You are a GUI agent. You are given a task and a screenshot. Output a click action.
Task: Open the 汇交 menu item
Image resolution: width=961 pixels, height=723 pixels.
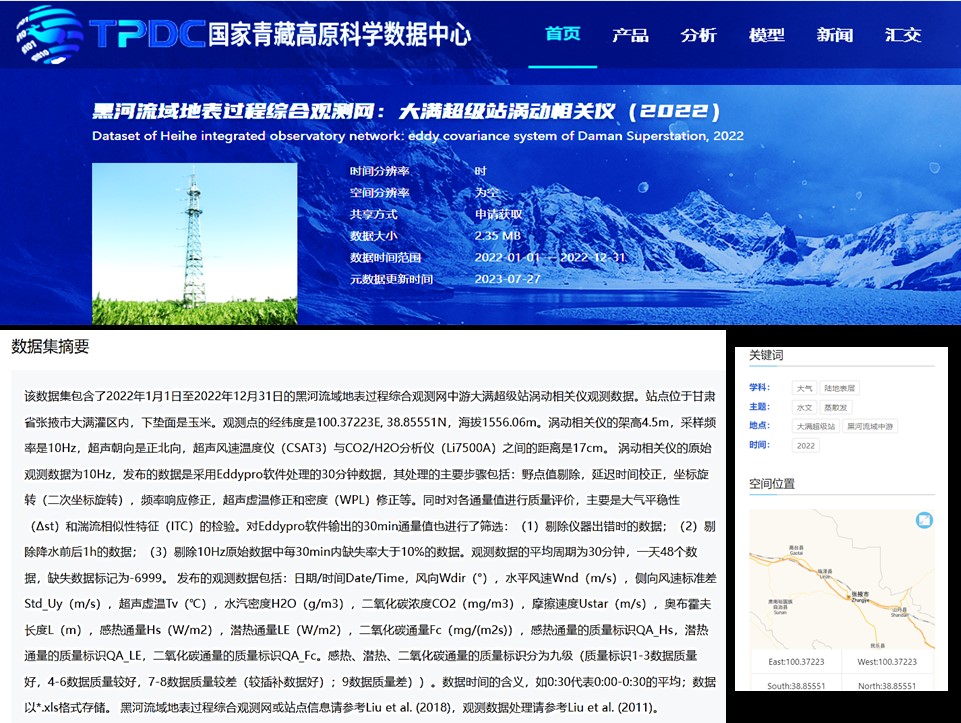tap(902, 35)
